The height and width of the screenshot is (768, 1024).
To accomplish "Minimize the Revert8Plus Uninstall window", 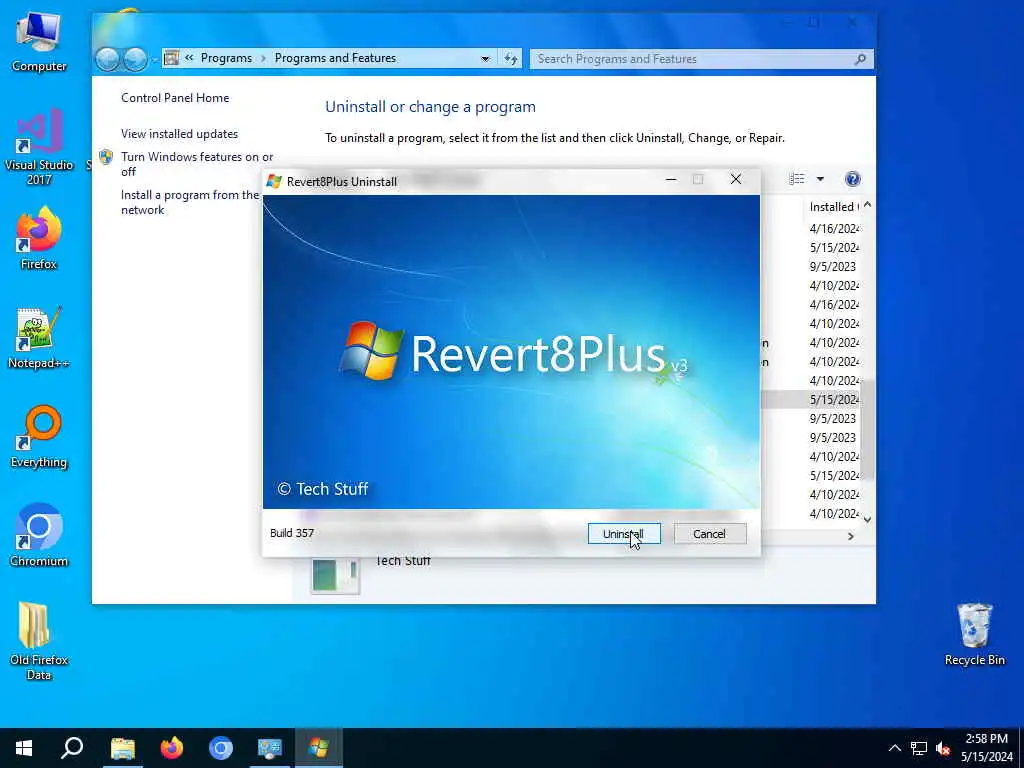I will [x=671, y=179].
